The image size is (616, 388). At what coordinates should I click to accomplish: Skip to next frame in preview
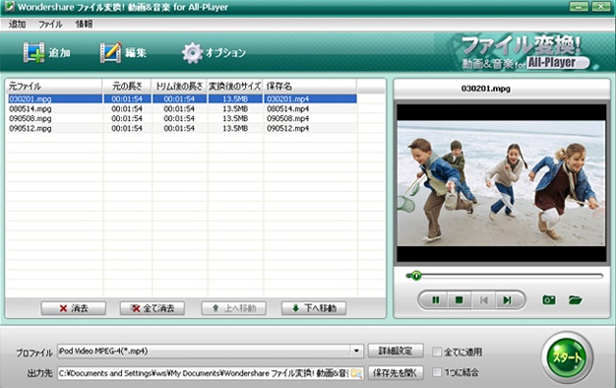[507, 300]
